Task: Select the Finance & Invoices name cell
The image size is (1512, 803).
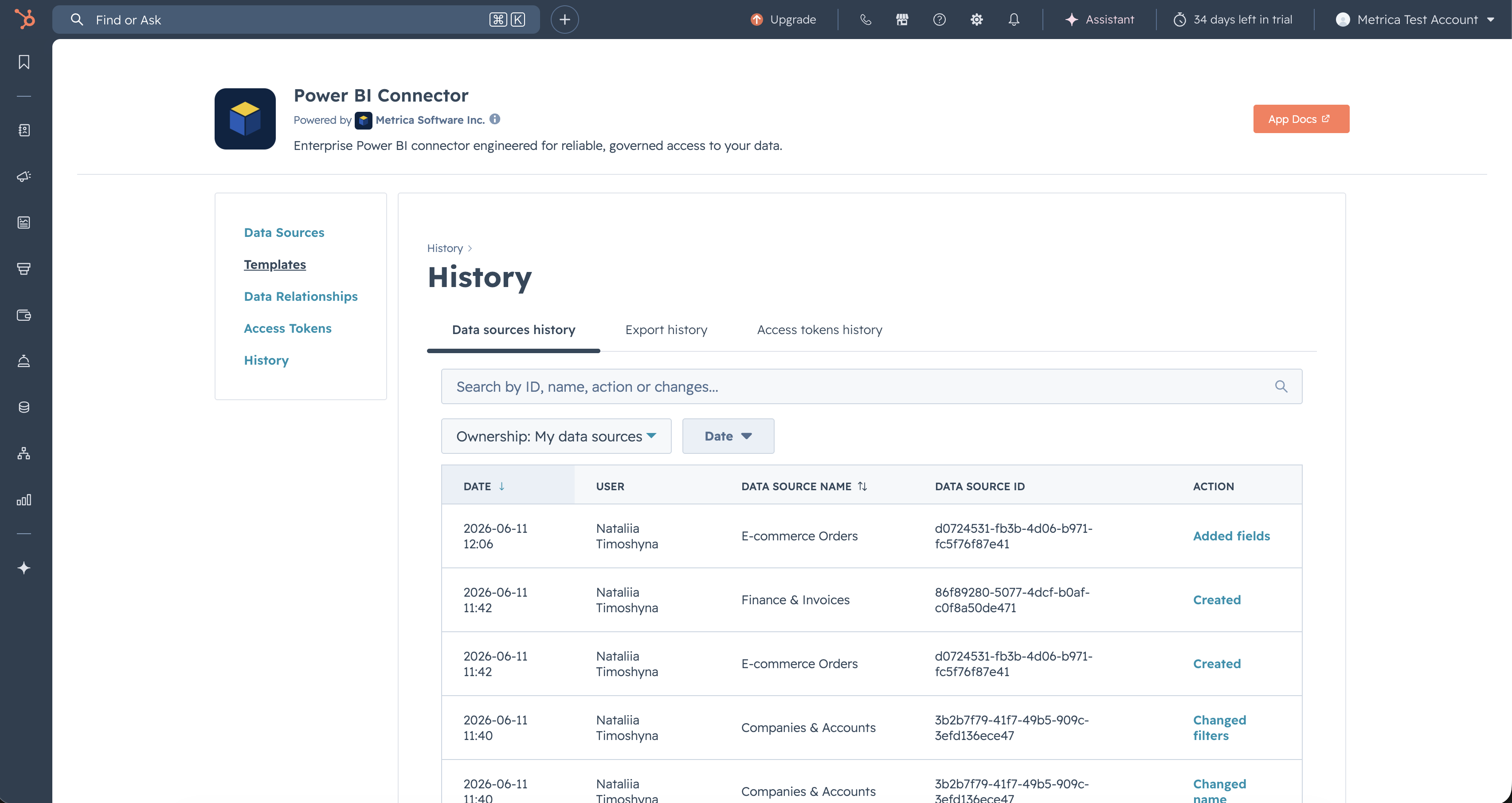Action: coord(795,600)
